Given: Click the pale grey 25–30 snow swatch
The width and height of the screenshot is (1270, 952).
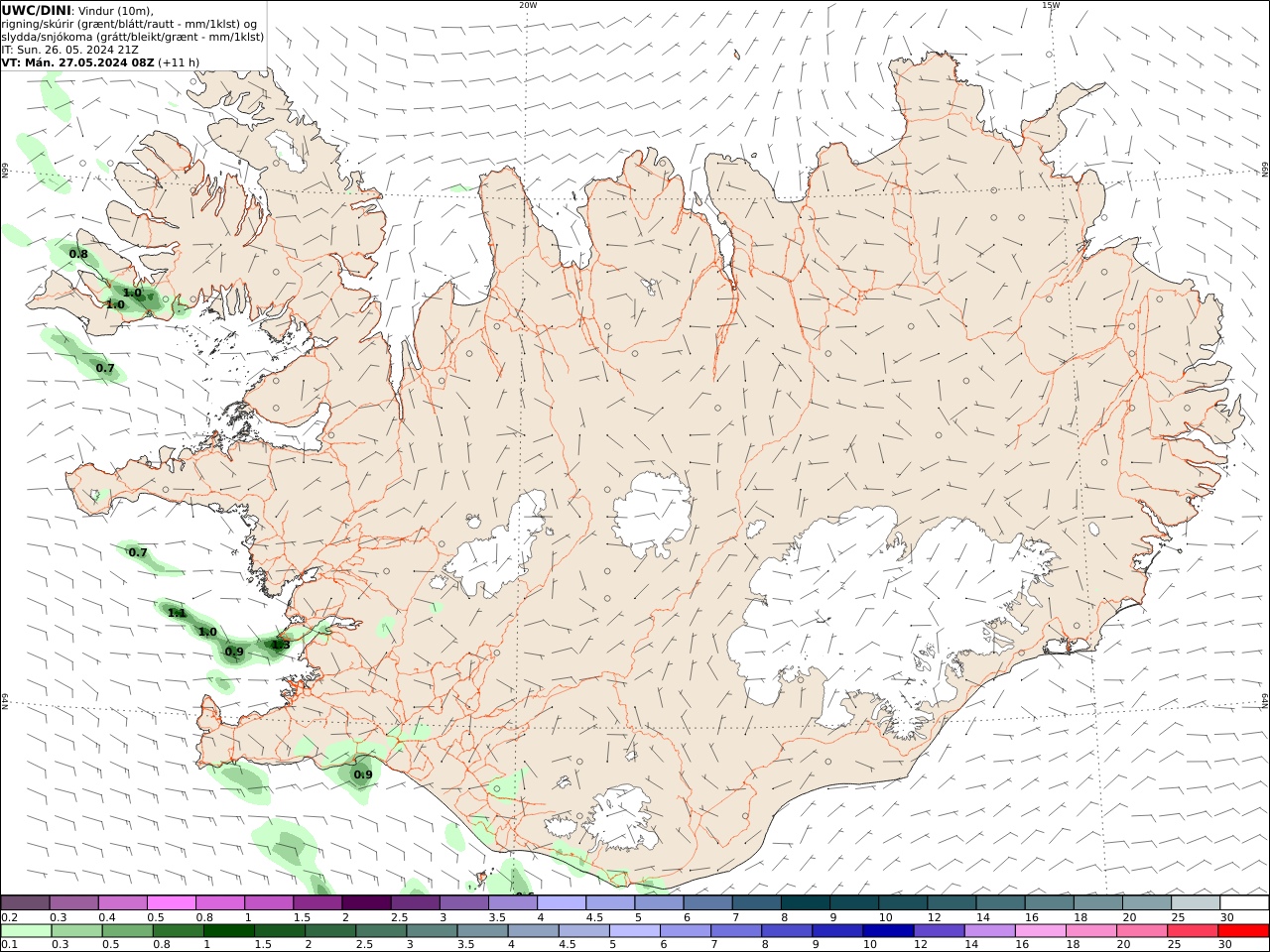Looking at the screenshot, I should tap(1196, 902).
